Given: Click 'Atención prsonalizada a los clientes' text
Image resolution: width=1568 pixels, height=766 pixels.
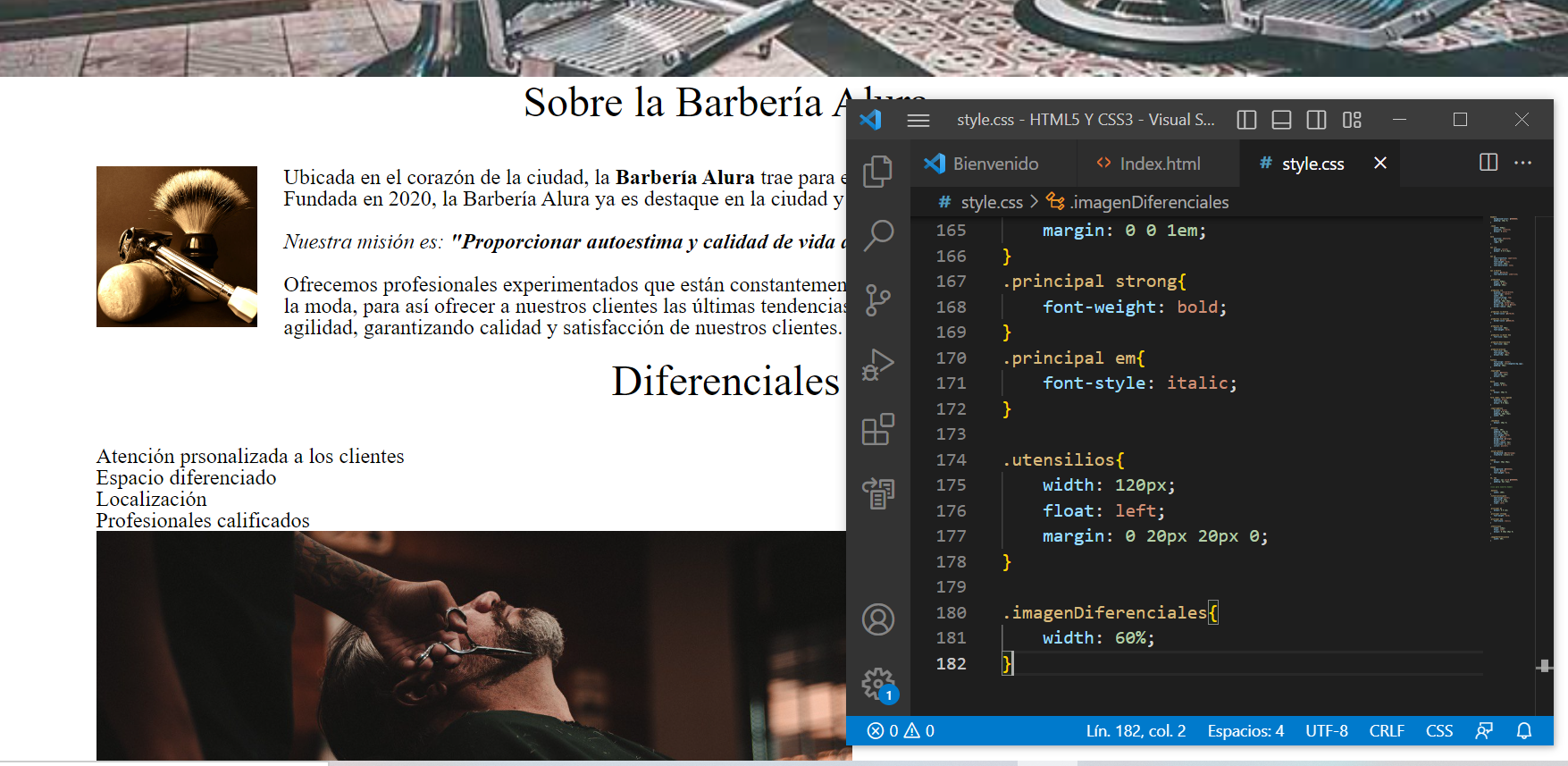Looking at the screenshot, I should (250, 457).
